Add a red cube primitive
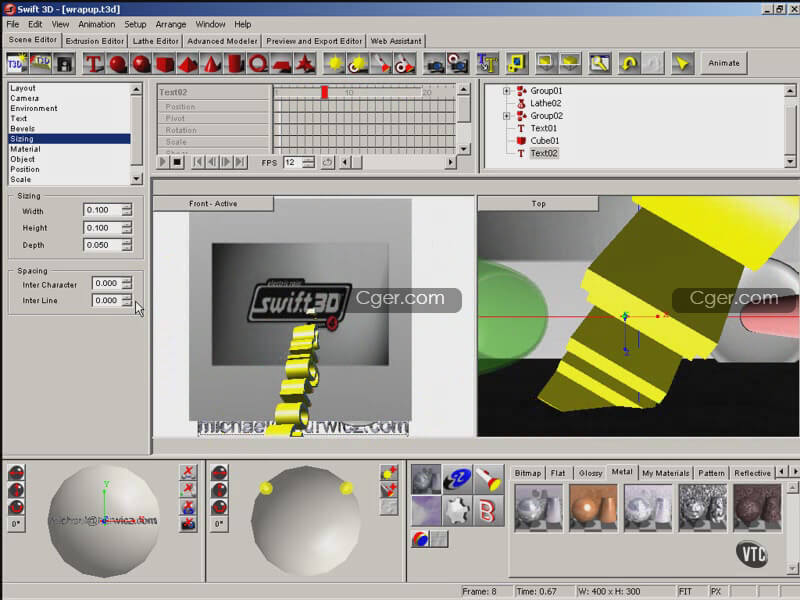Viewport: 800px width, 600px height. point(165,63)
